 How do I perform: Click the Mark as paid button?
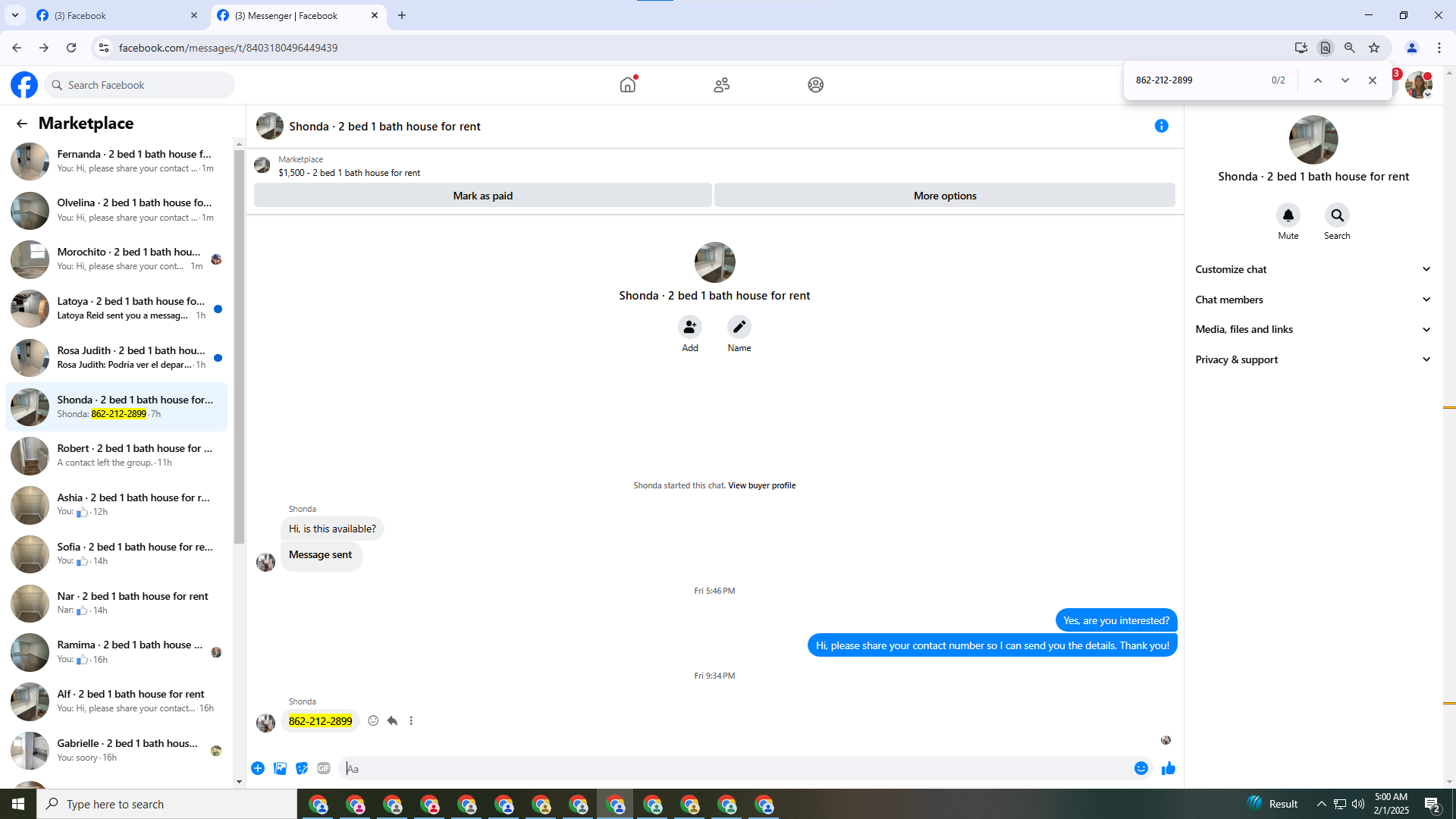pyautogui.click(x=482, y=196)
